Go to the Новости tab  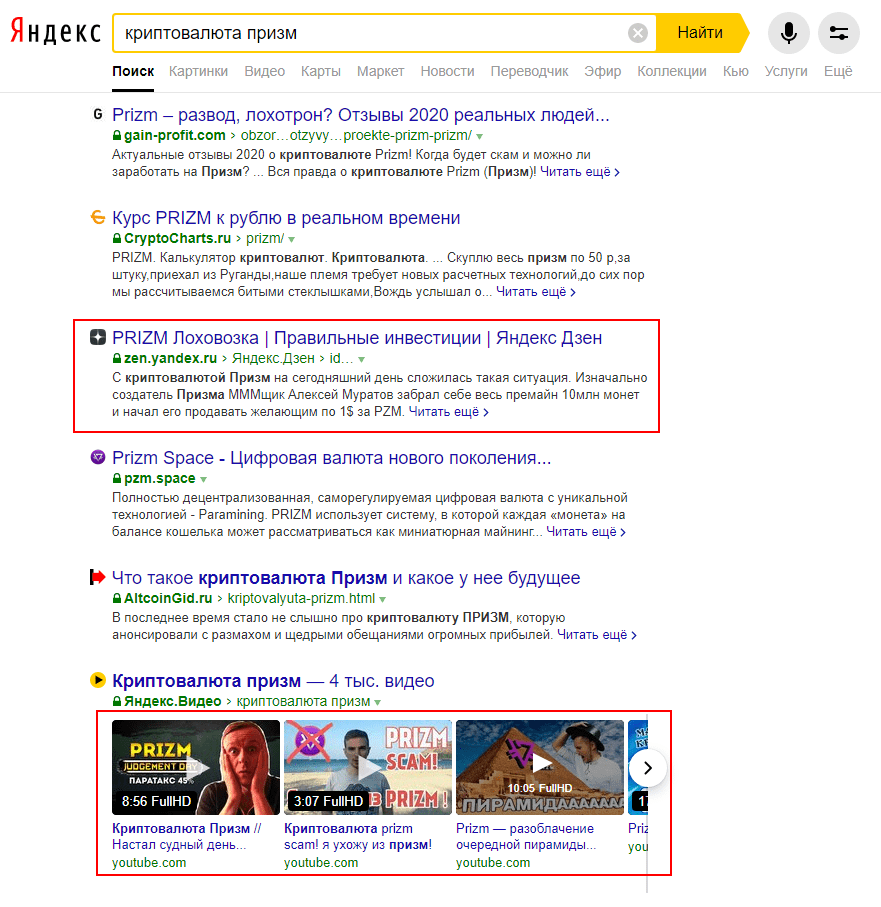click(447, 71)
